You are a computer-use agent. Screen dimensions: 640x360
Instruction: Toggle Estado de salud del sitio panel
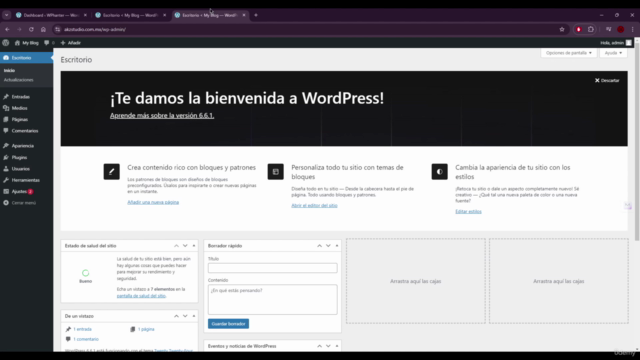[194, 246]
